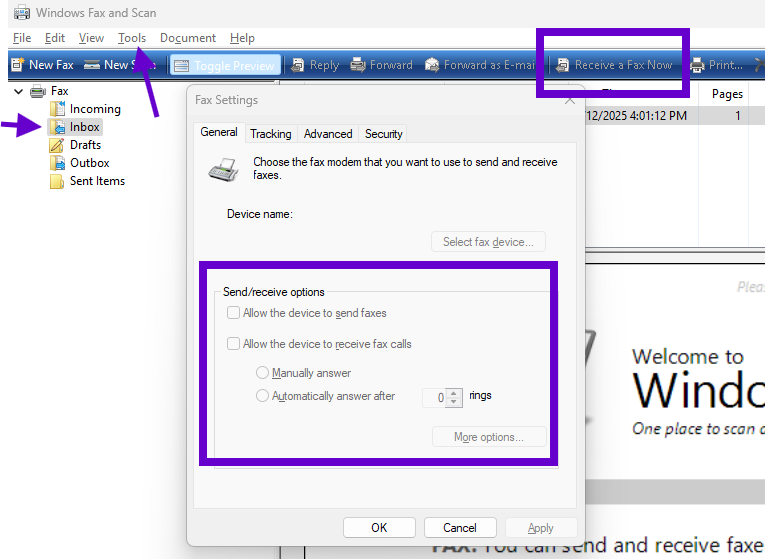Click the rings count input field
Screen dimensions: 765x559
tap(434, 398)
